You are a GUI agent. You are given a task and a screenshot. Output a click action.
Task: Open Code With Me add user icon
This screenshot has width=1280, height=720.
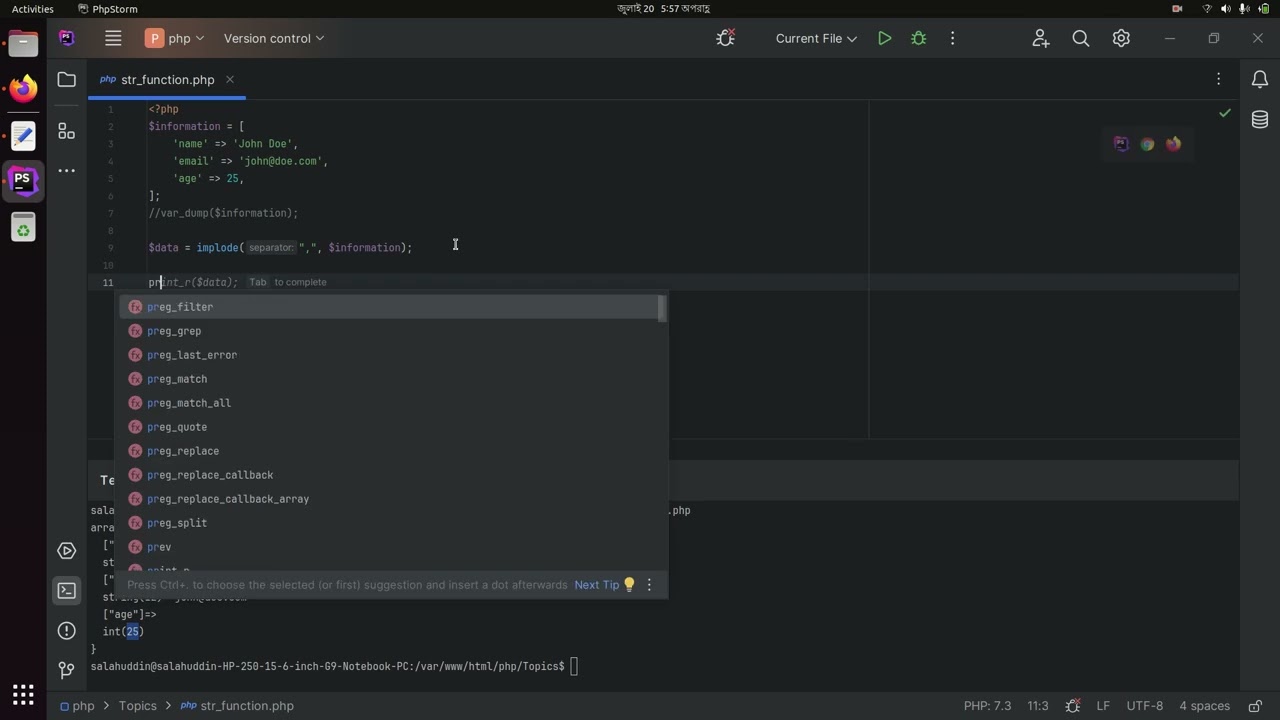1041,38
